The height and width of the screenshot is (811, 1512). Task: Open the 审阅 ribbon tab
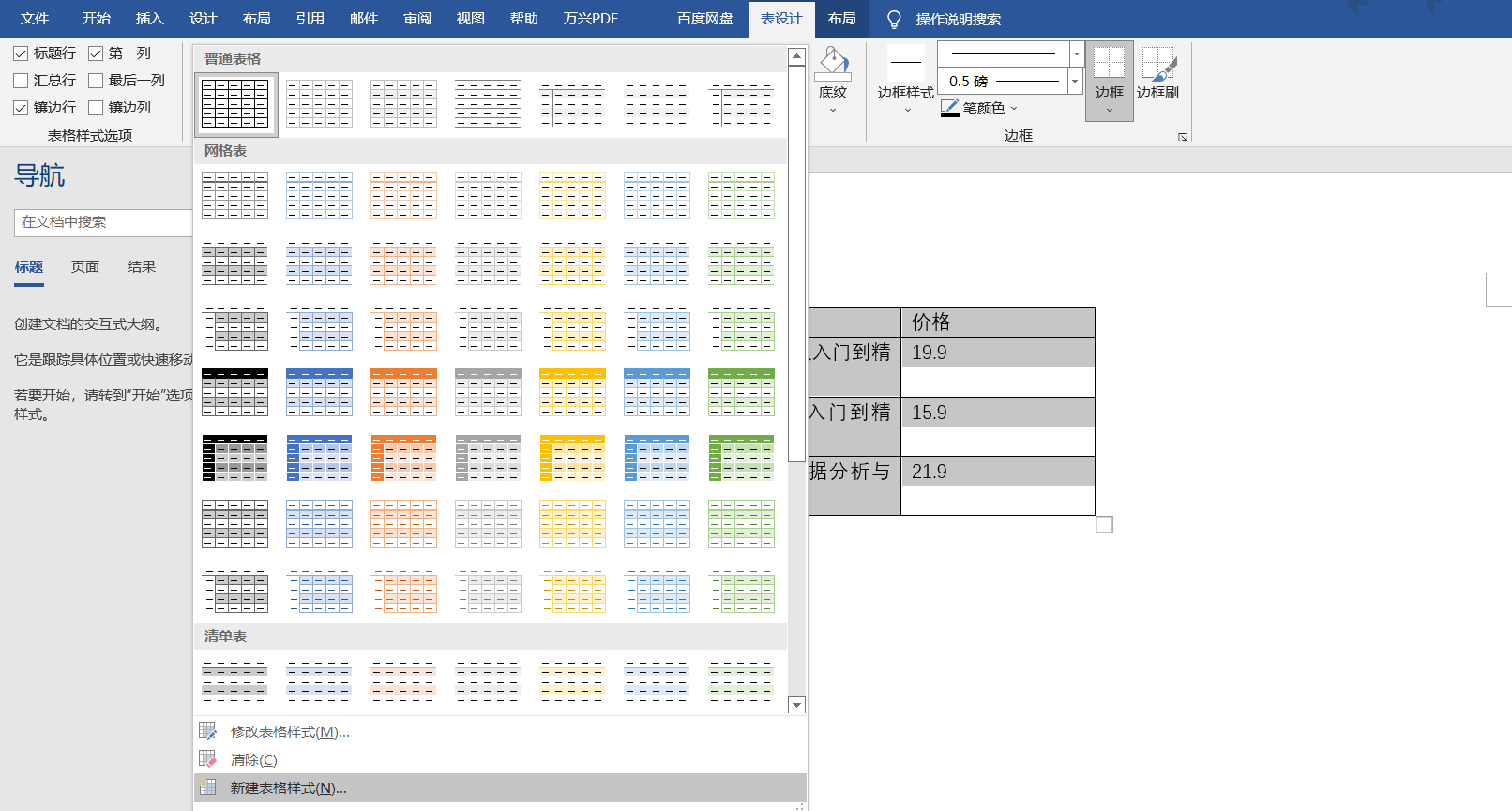[x=416, y=19]
